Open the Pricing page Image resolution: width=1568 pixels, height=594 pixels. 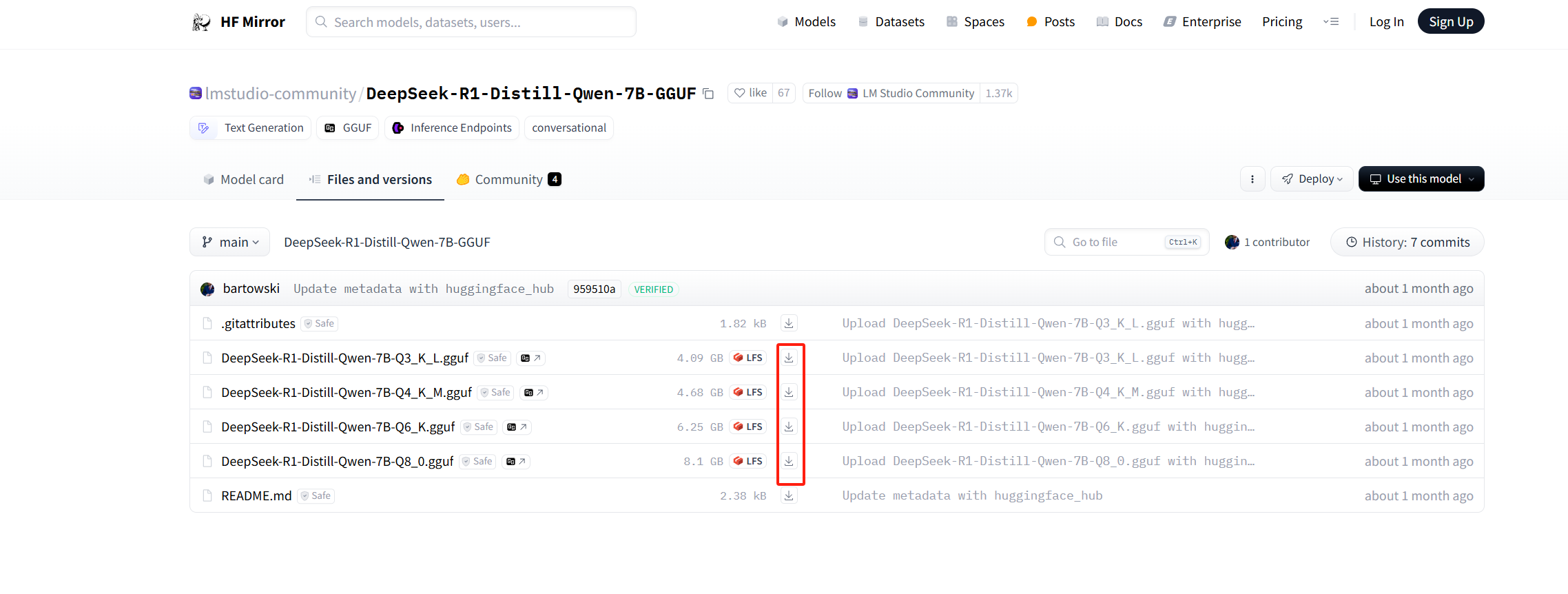tap(1282, 22)
